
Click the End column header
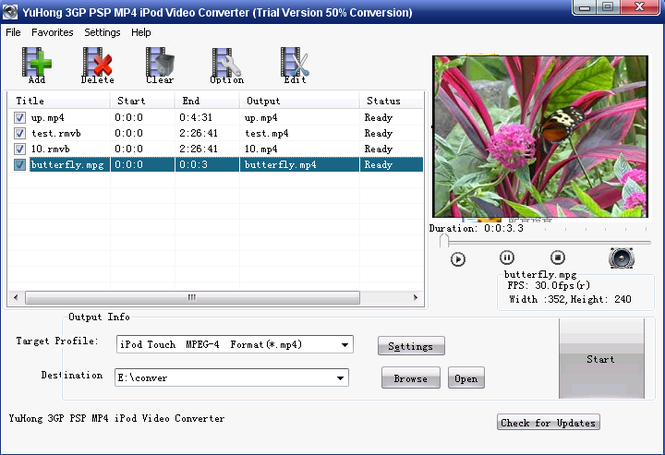click(207, 101)
